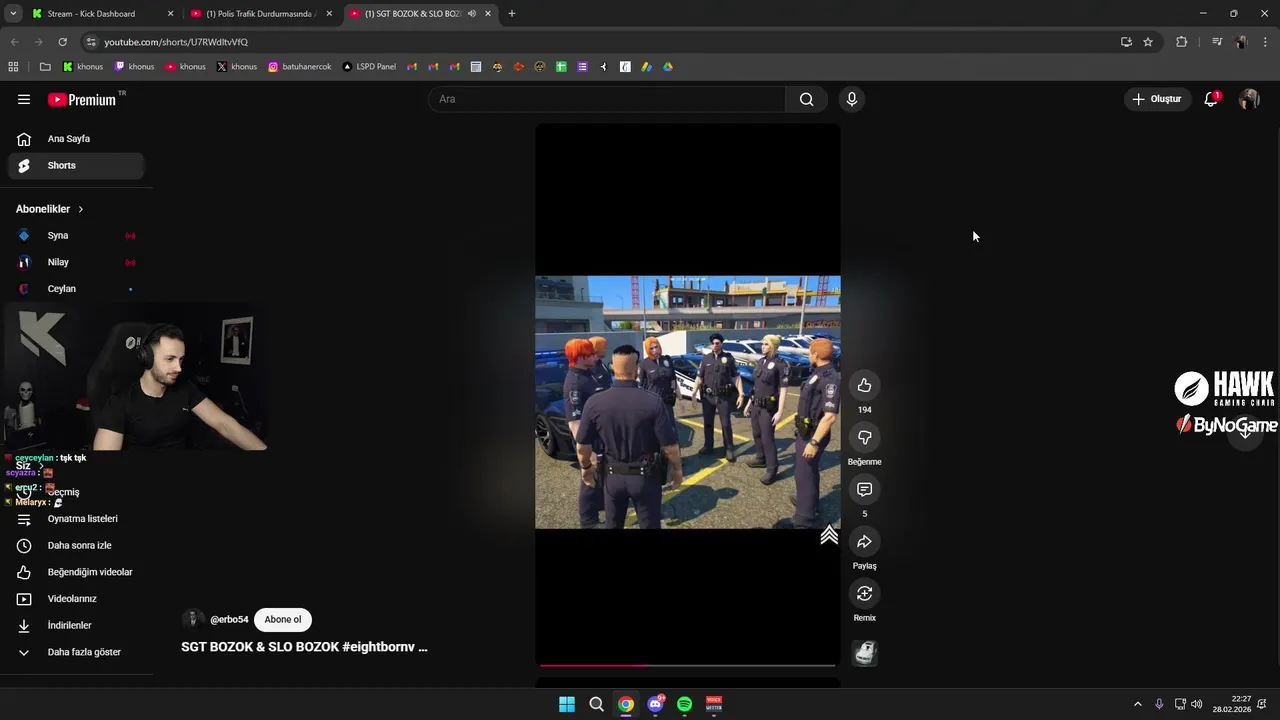
Task: Open Spotify from the taskbar
Action: coord(684,704)
